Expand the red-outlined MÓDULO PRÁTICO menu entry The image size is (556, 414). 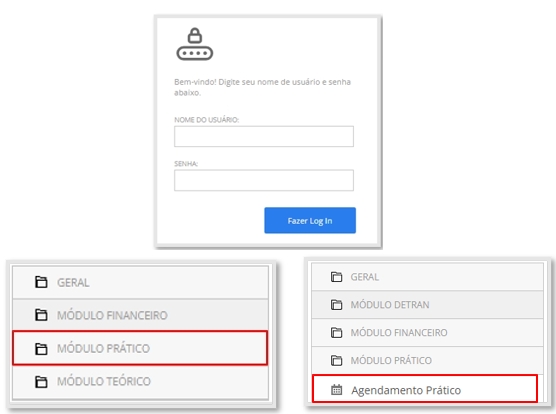[140, 348]
